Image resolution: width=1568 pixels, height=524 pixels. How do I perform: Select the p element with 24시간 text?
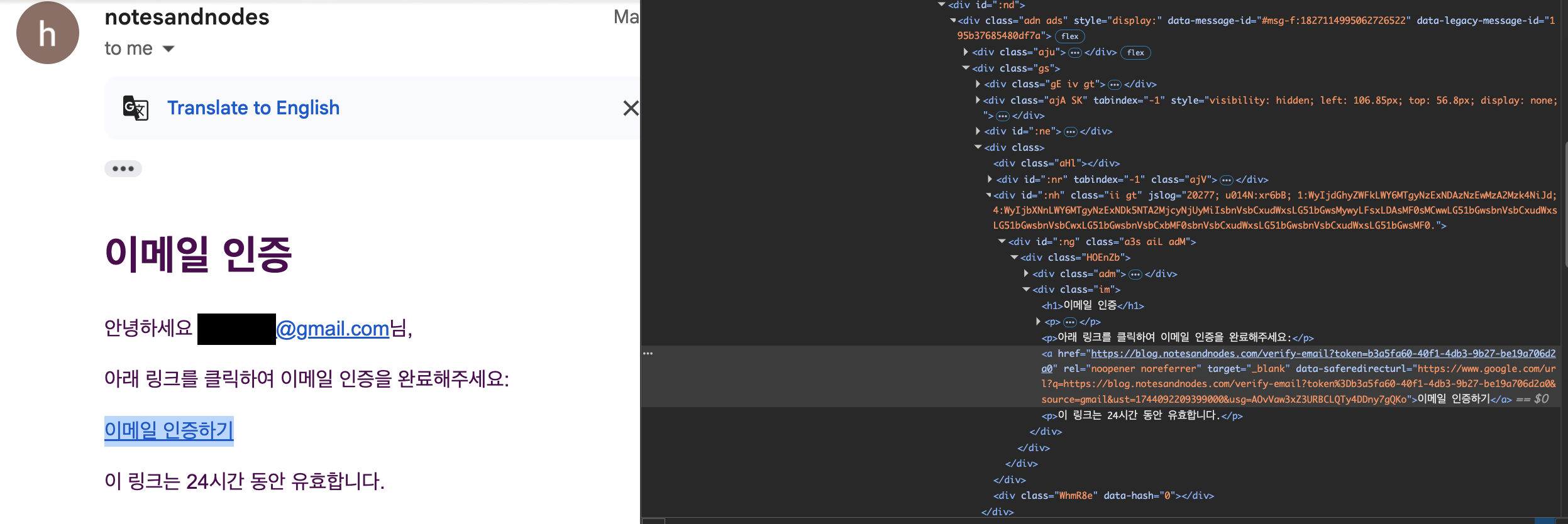1142,416
